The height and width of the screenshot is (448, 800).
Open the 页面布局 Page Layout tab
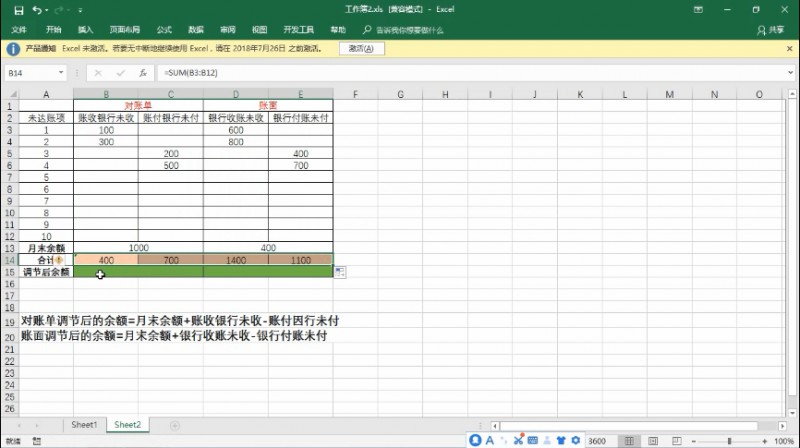(124, 30)
